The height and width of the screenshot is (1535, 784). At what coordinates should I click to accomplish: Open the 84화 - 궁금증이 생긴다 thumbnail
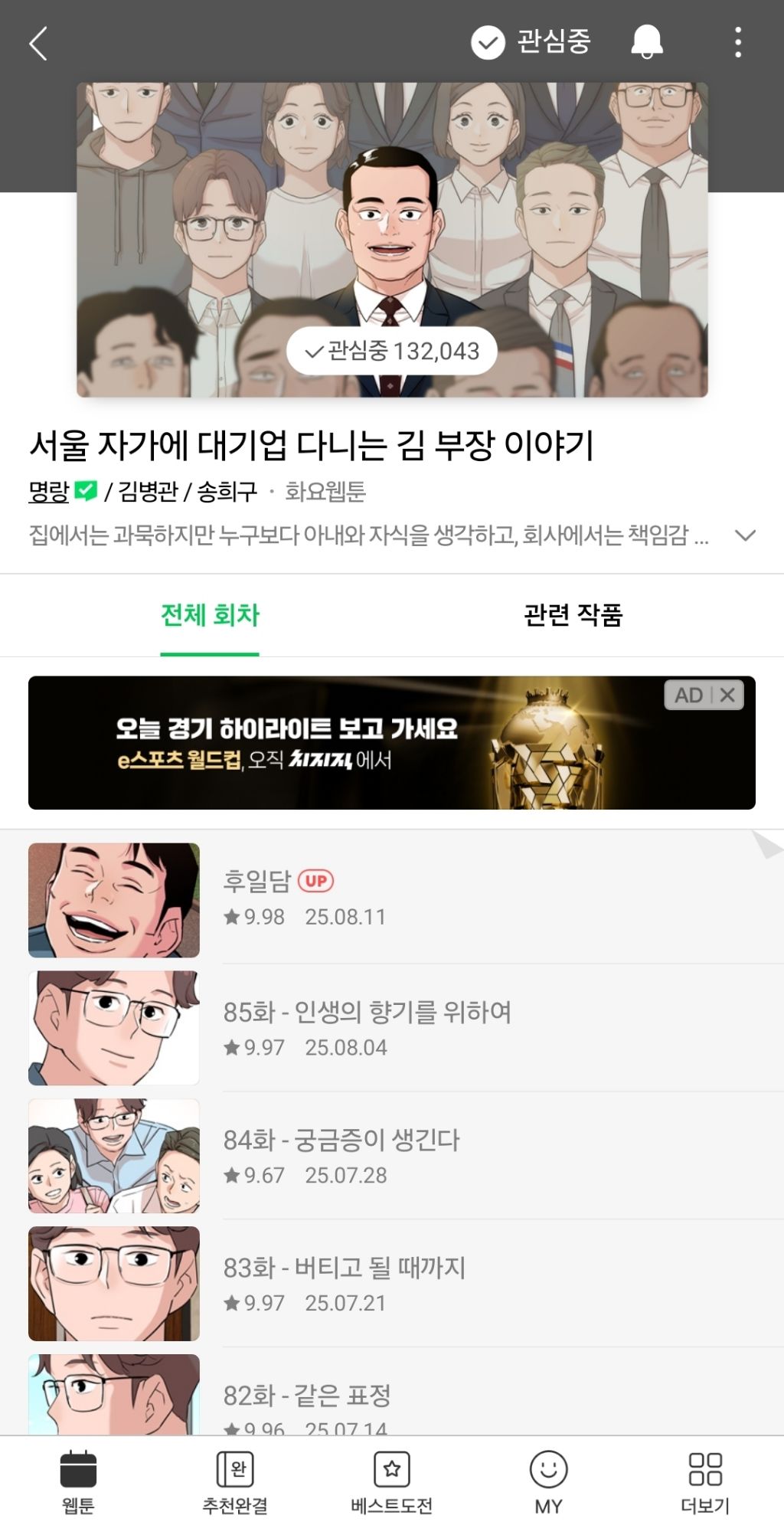(x=114, y=1156)
